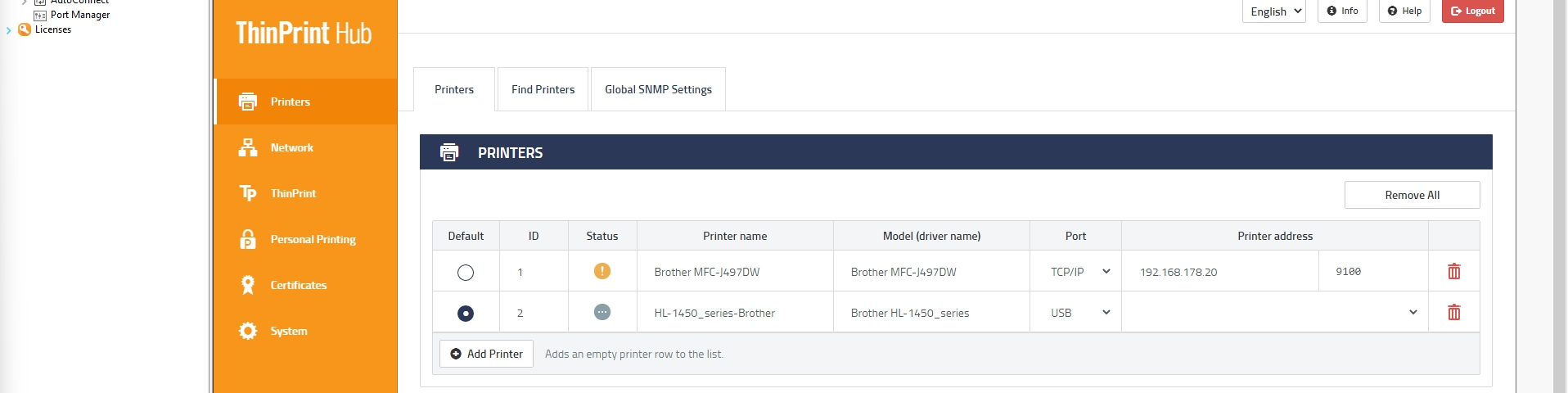Open the Certificates section
The image size is (1568, 393).
click(x=298, y=285)
